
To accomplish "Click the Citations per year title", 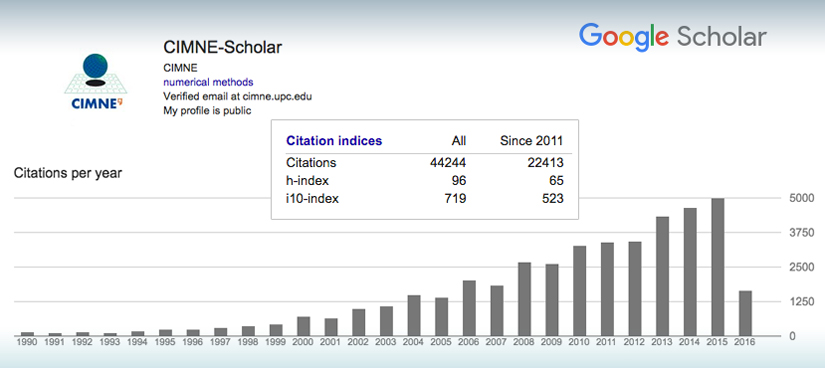I will tap(68, 173).
